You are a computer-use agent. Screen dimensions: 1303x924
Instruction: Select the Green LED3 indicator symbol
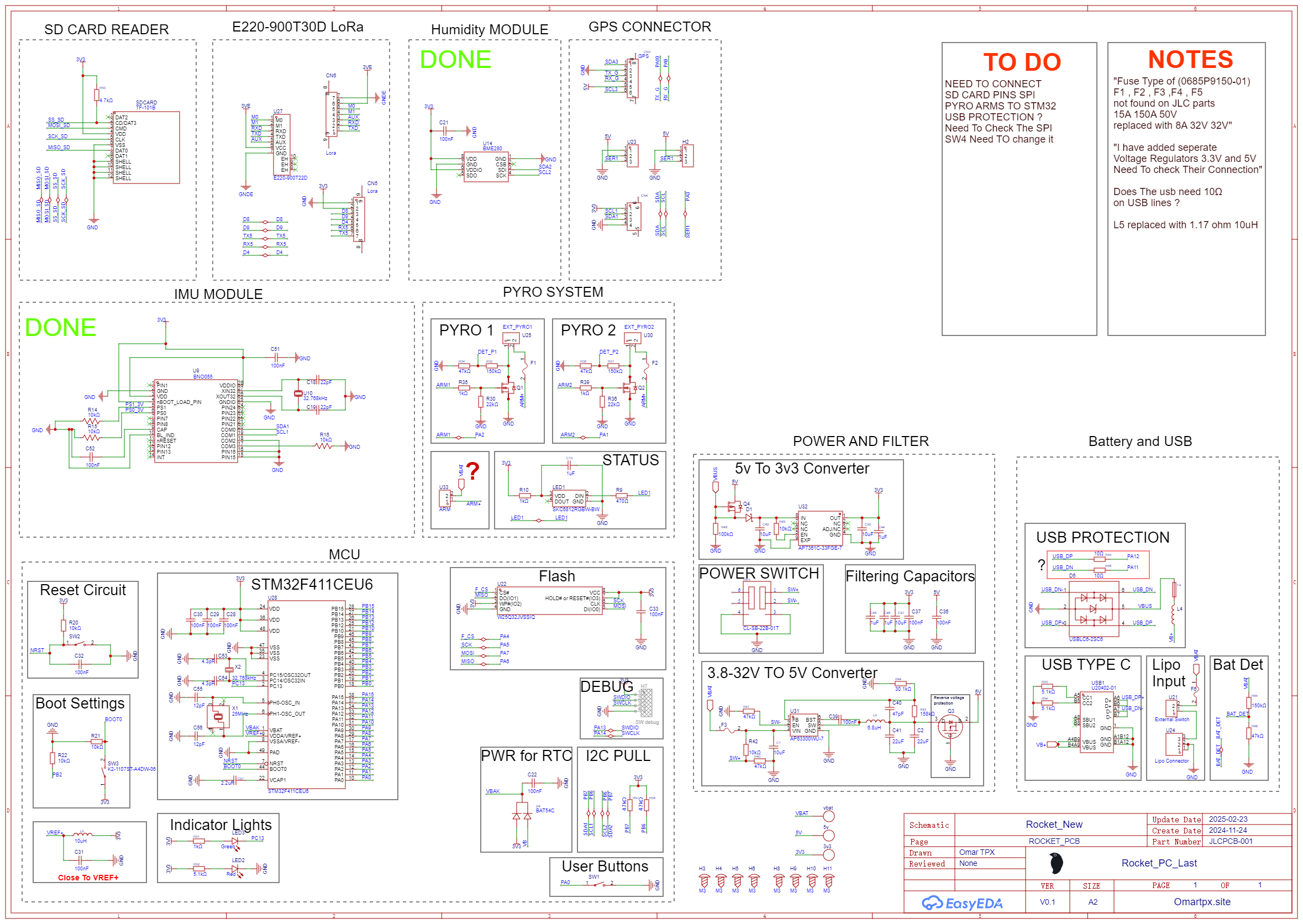pos(235,843)
